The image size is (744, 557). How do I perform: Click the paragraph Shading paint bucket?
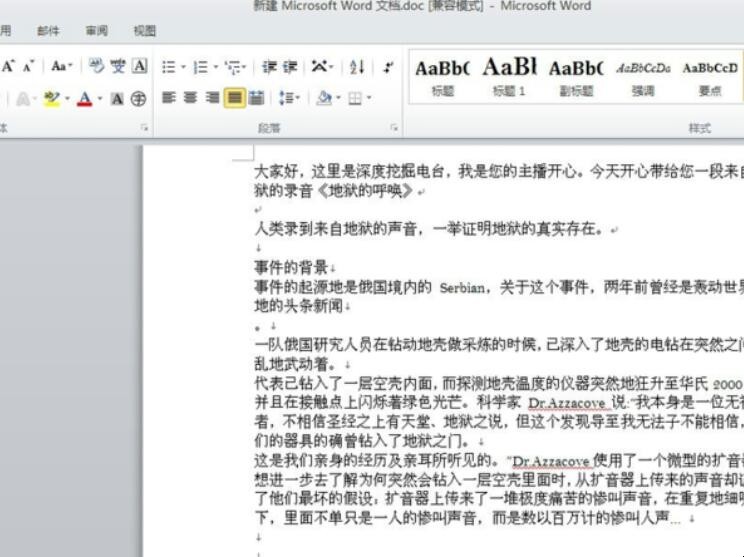[325, 98]
